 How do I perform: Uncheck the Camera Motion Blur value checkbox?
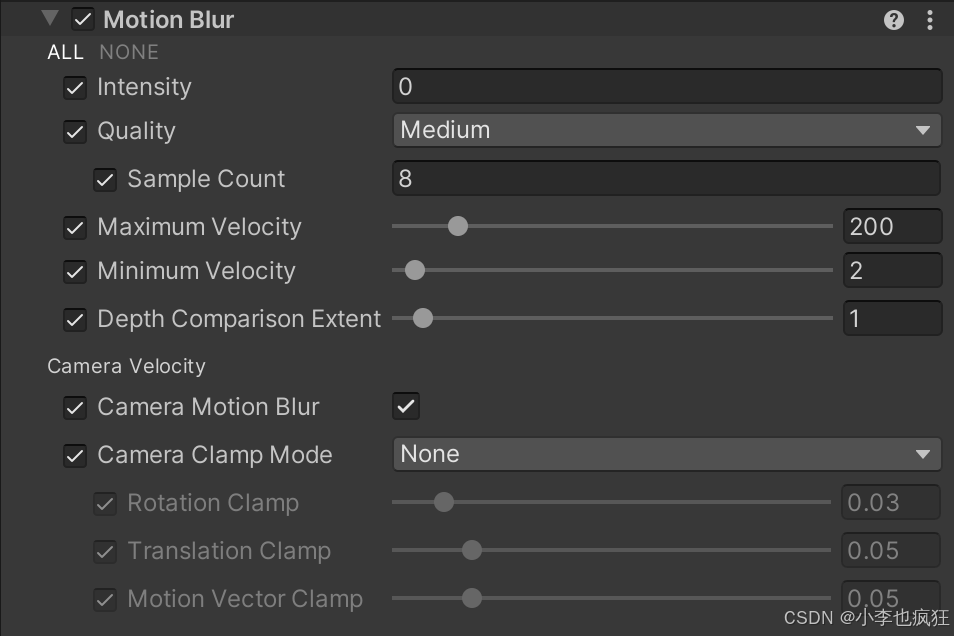click(x=405, y=406)
